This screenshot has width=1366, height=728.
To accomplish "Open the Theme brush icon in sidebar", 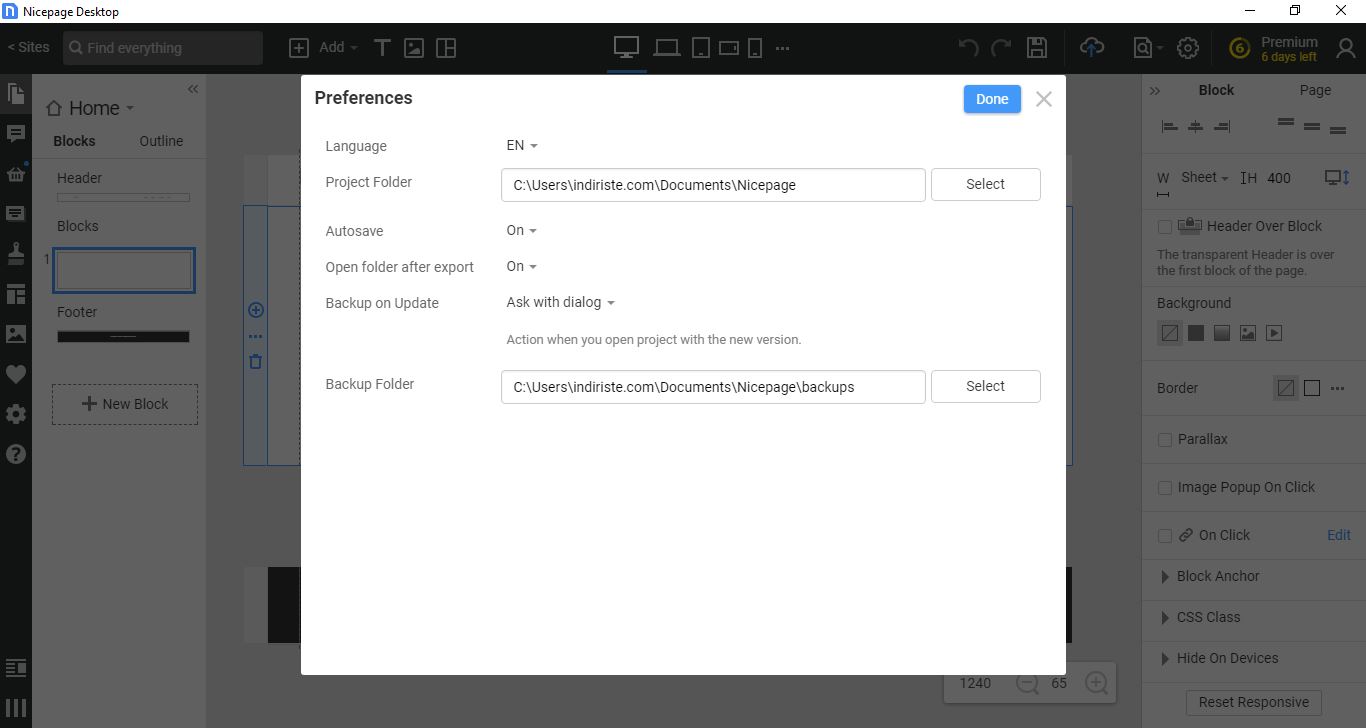I will [16, 253].
